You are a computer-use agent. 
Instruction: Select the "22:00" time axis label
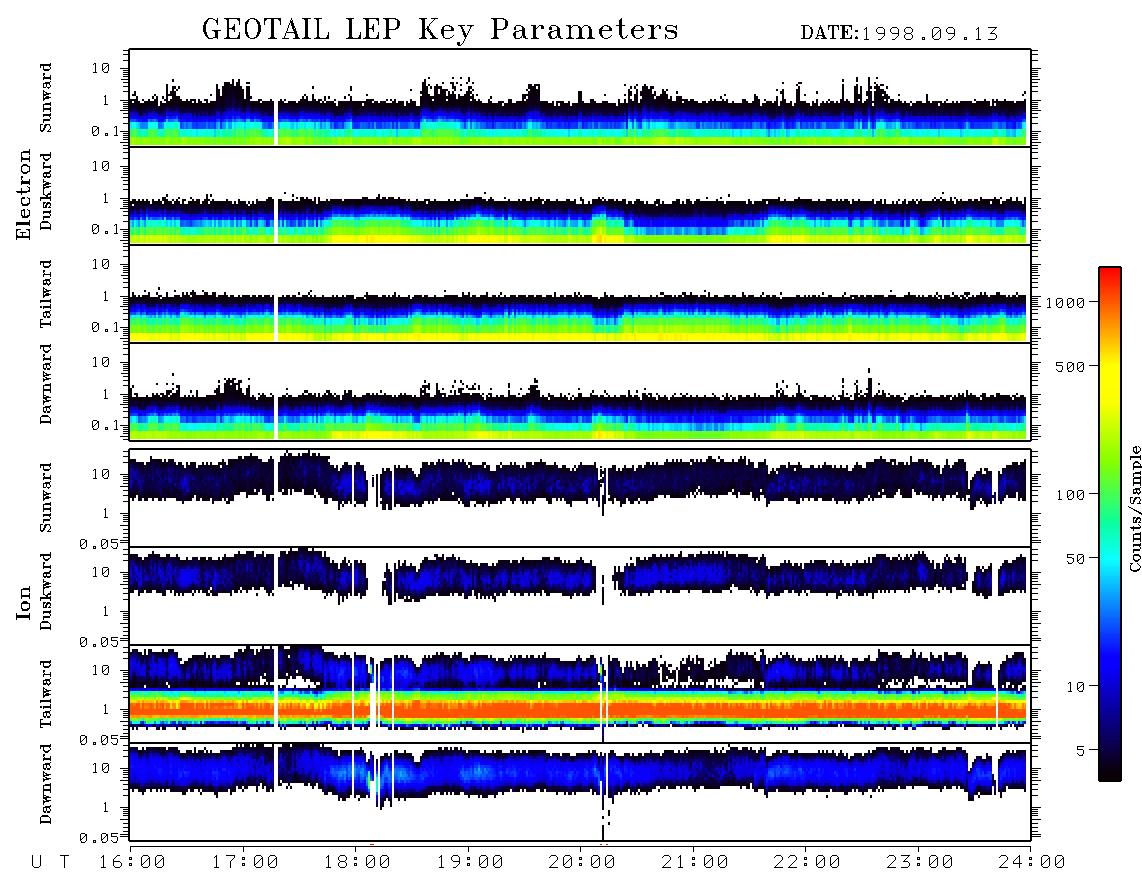808,862
